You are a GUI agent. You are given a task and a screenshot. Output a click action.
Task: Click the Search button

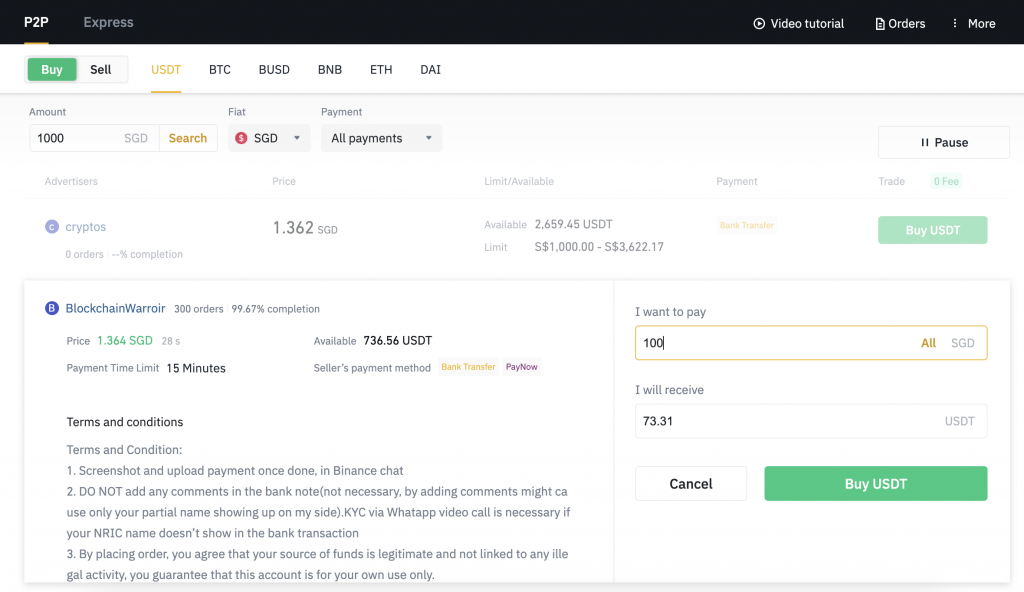point(187,138)
